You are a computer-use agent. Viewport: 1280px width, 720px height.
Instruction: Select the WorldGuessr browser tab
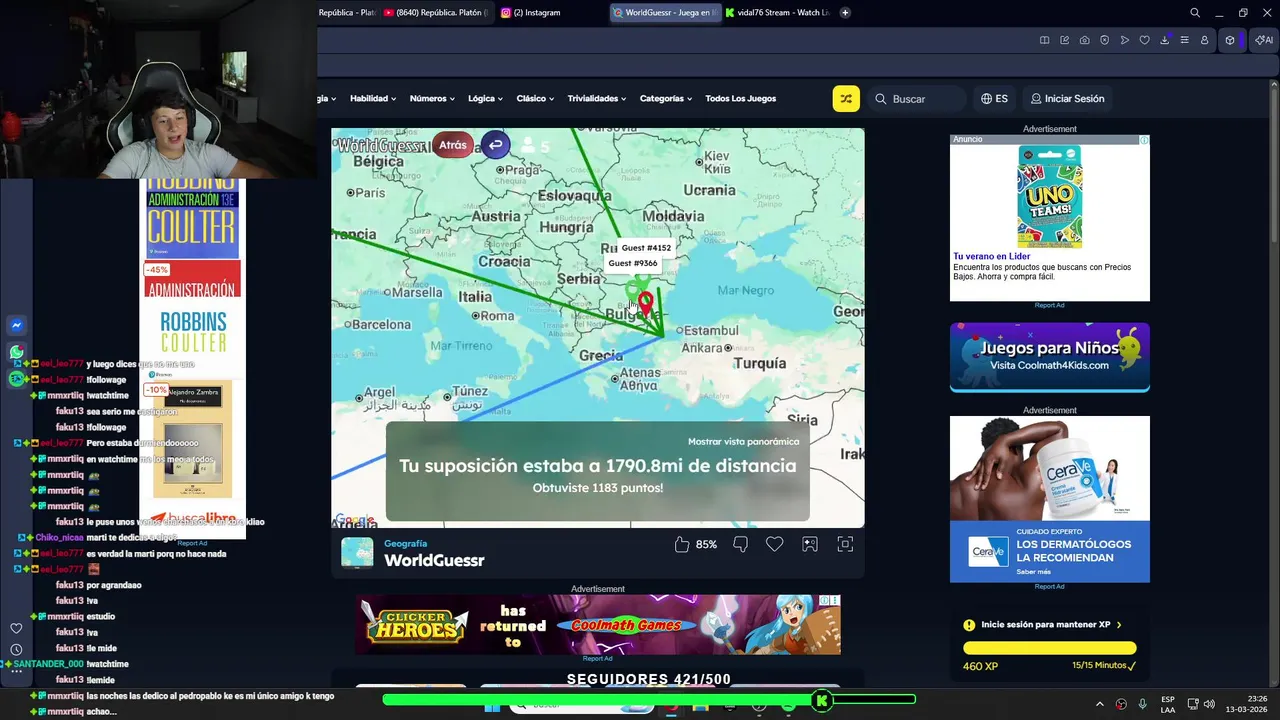pos(665,13)
